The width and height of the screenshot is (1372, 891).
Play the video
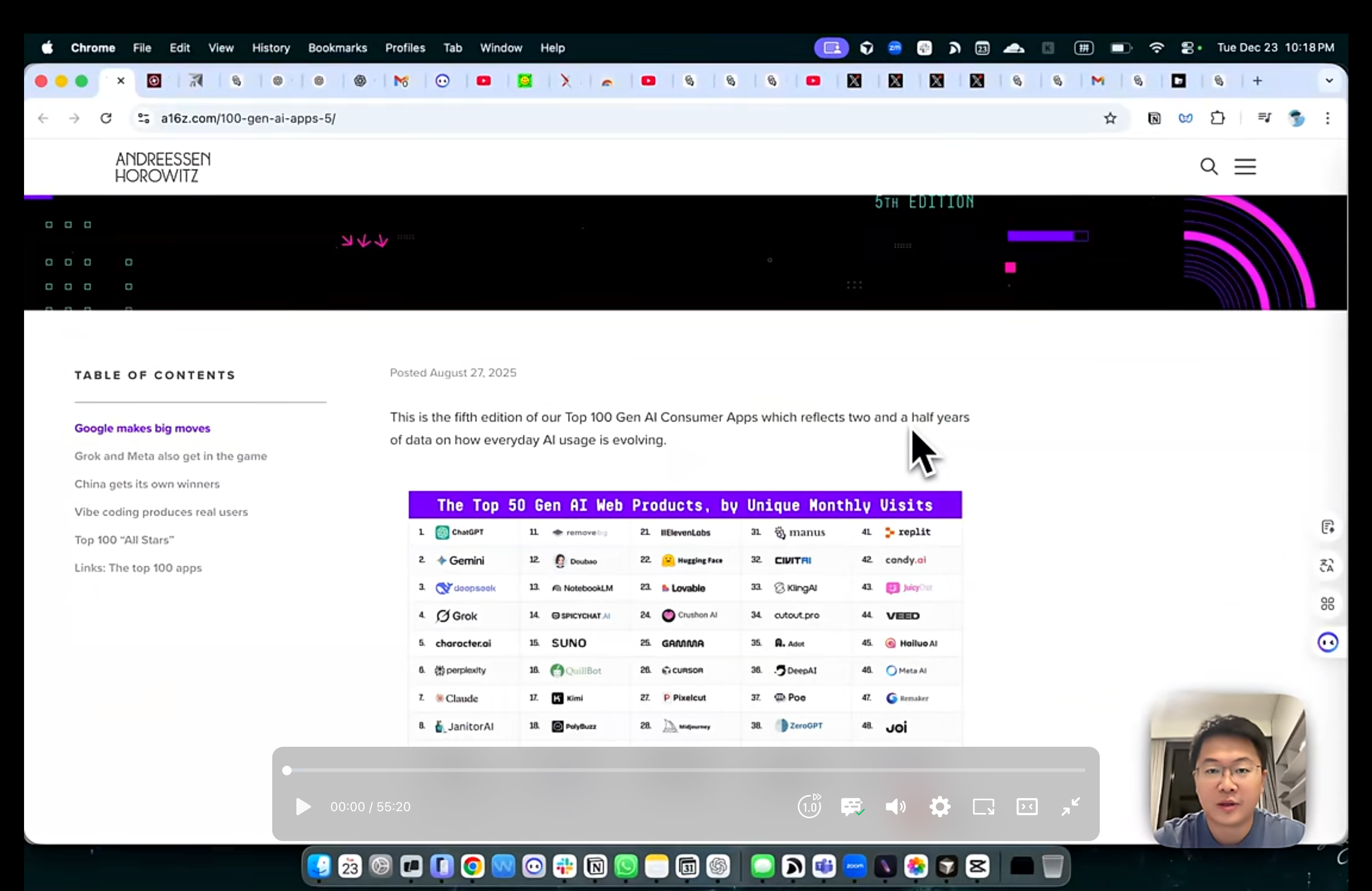click(303, 806)
